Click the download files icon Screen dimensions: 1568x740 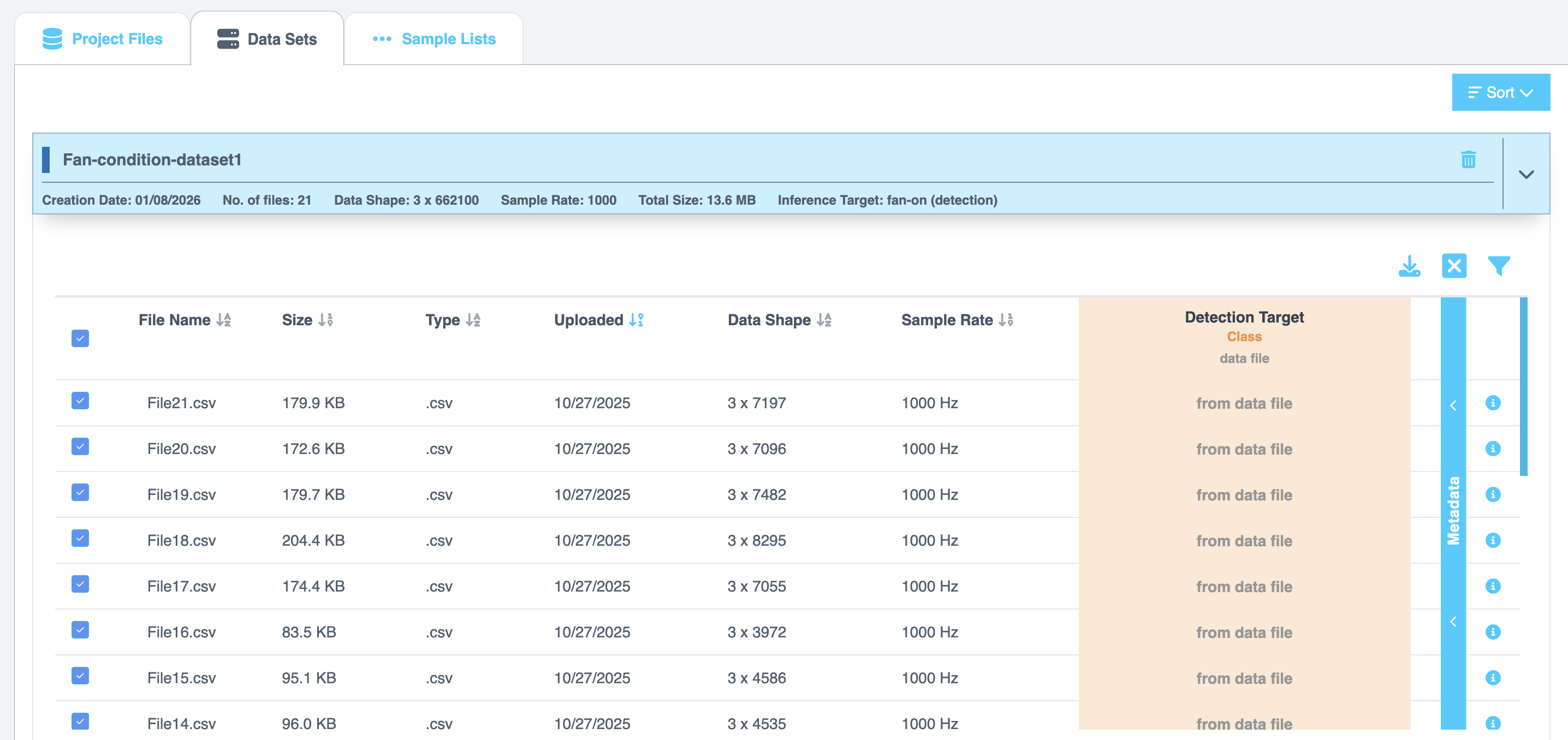tap(1411, 266)
